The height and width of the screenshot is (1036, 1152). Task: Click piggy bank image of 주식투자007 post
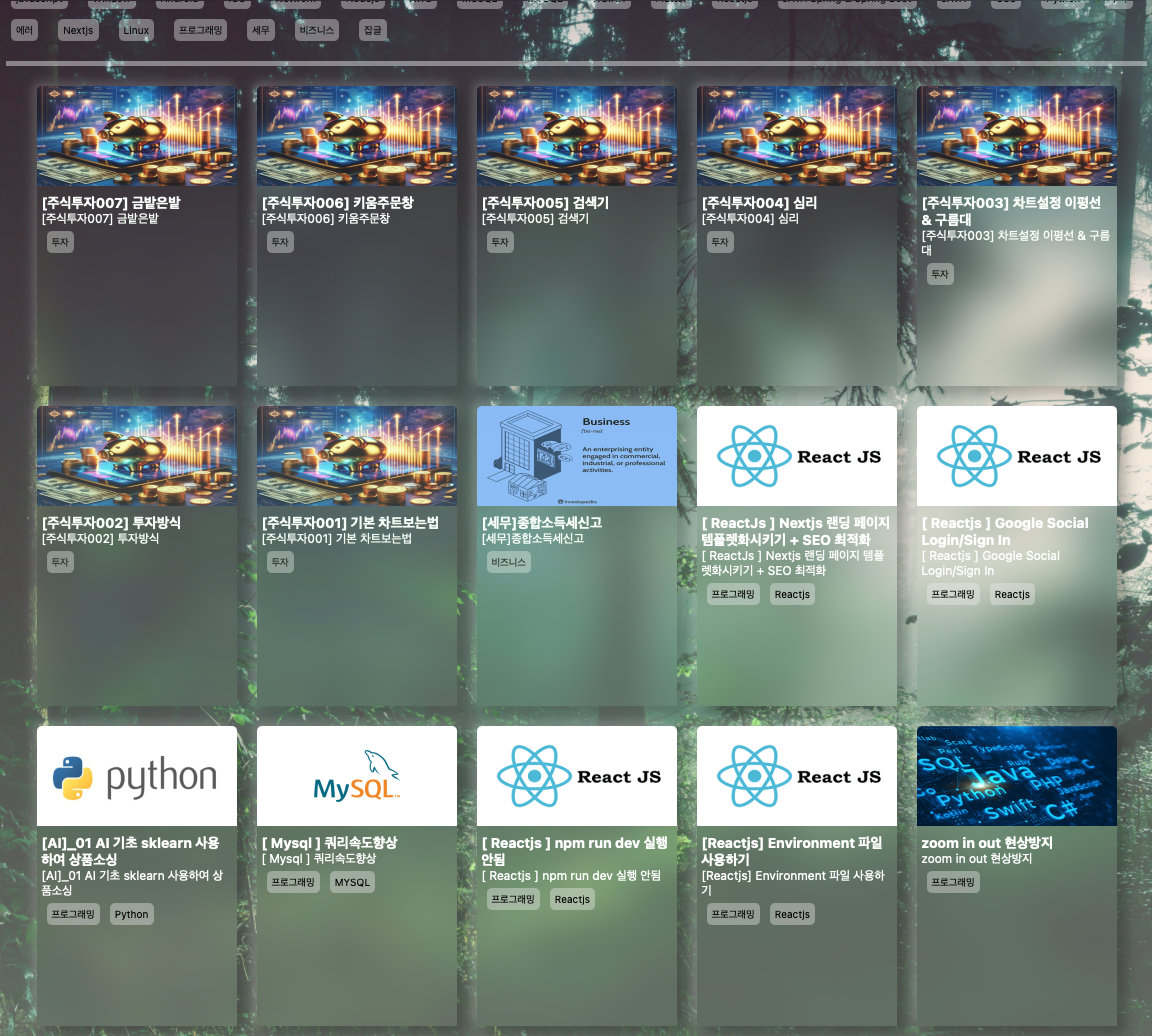pos(137,136)
